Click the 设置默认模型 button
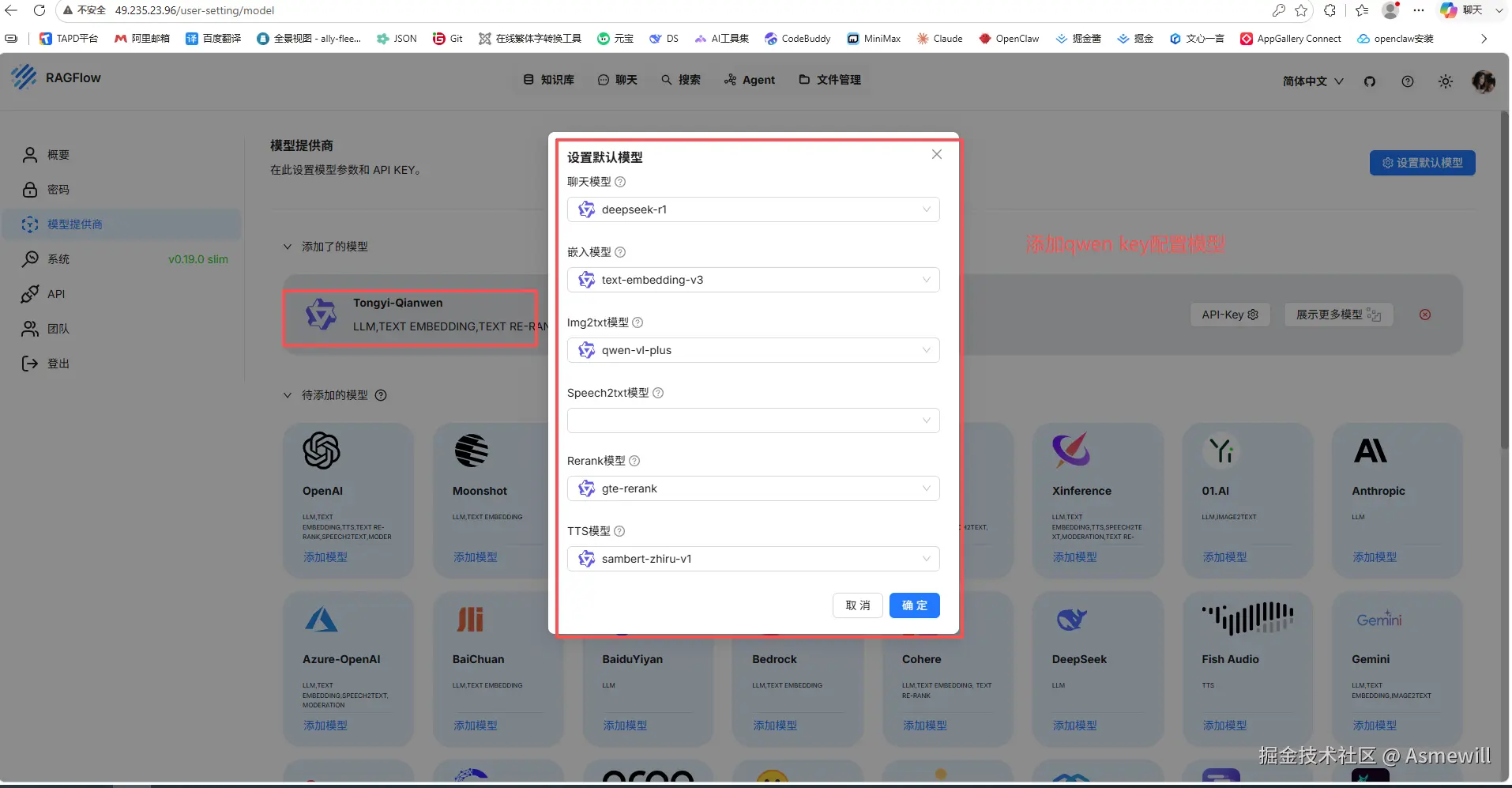The height and width of the screenshot is (788, 1512). coord(1422,163)
